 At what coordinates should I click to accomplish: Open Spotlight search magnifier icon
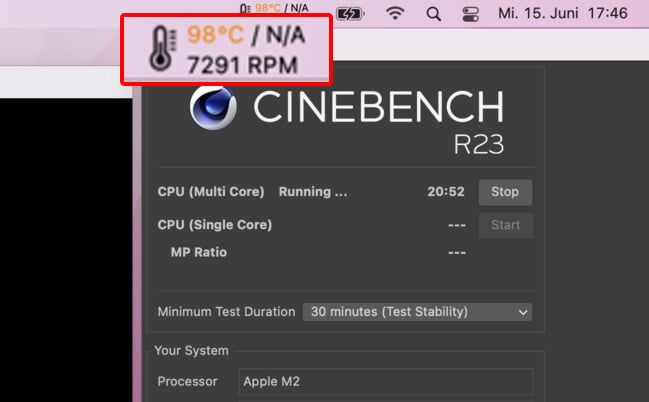click(x=433, y=14)
